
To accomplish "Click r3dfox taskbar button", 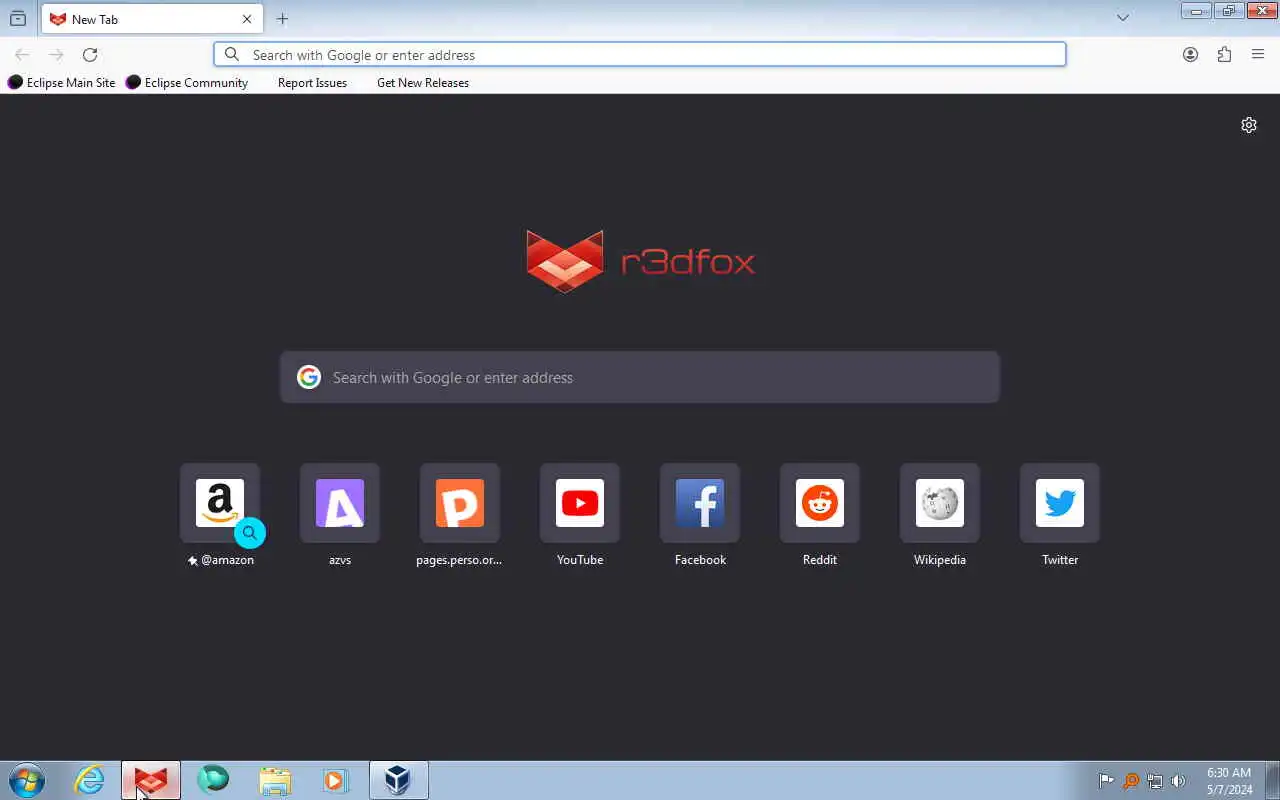I will pos(151,780).
